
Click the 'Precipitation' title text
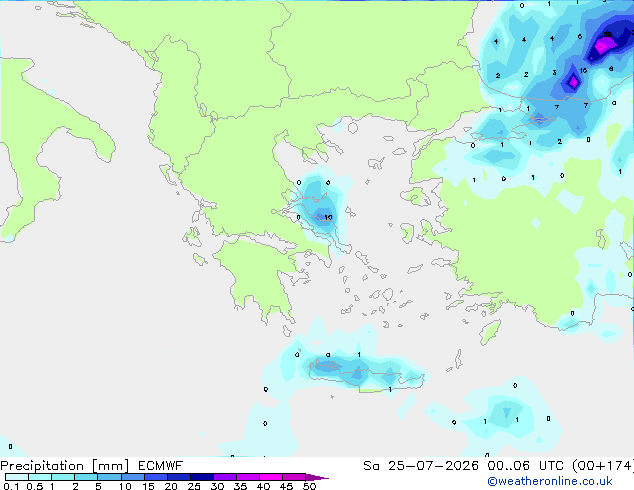click(42, 466)
